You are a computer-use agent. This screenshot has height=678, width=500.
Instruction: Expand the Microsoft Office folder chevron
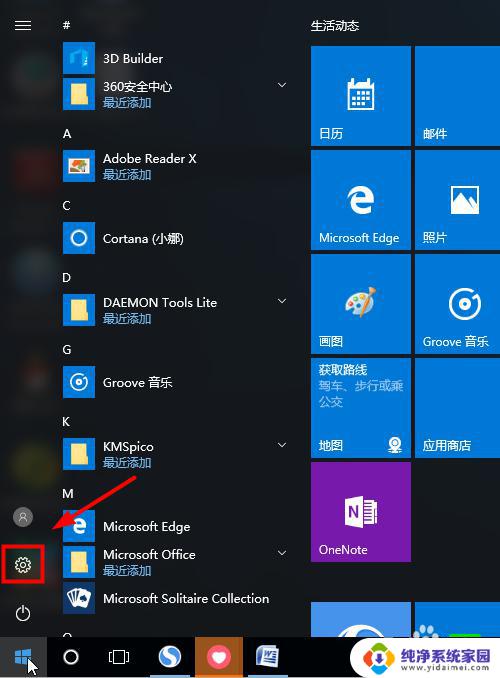coord(282,553)
